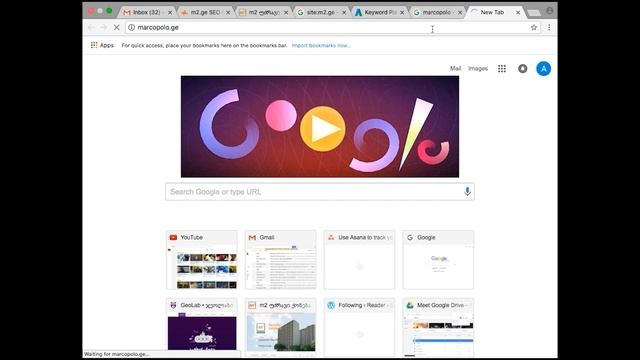Open a new tab with the tab button
Screen dimensions: 640x360
(x=533, y=13)
